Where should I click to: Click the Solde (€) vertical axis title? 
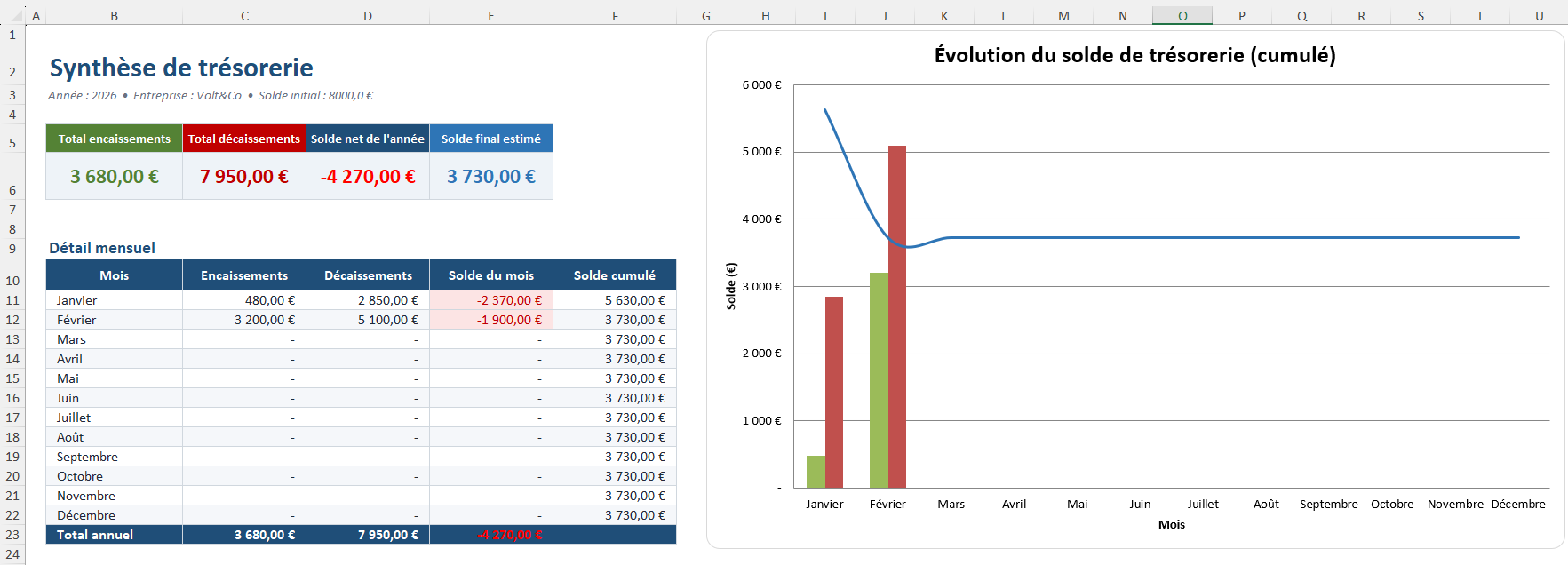(731, 286)
